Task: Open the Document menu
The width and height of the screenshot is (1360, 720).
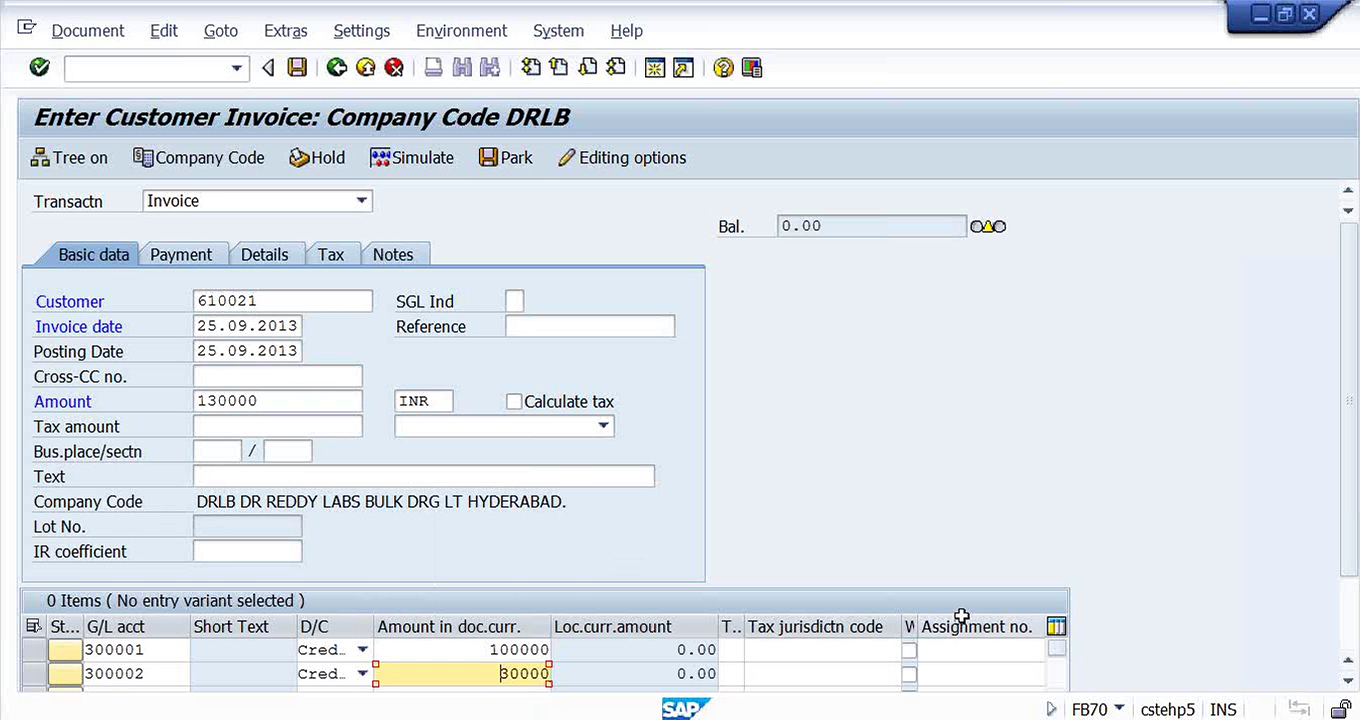Action: pos(88,31)
